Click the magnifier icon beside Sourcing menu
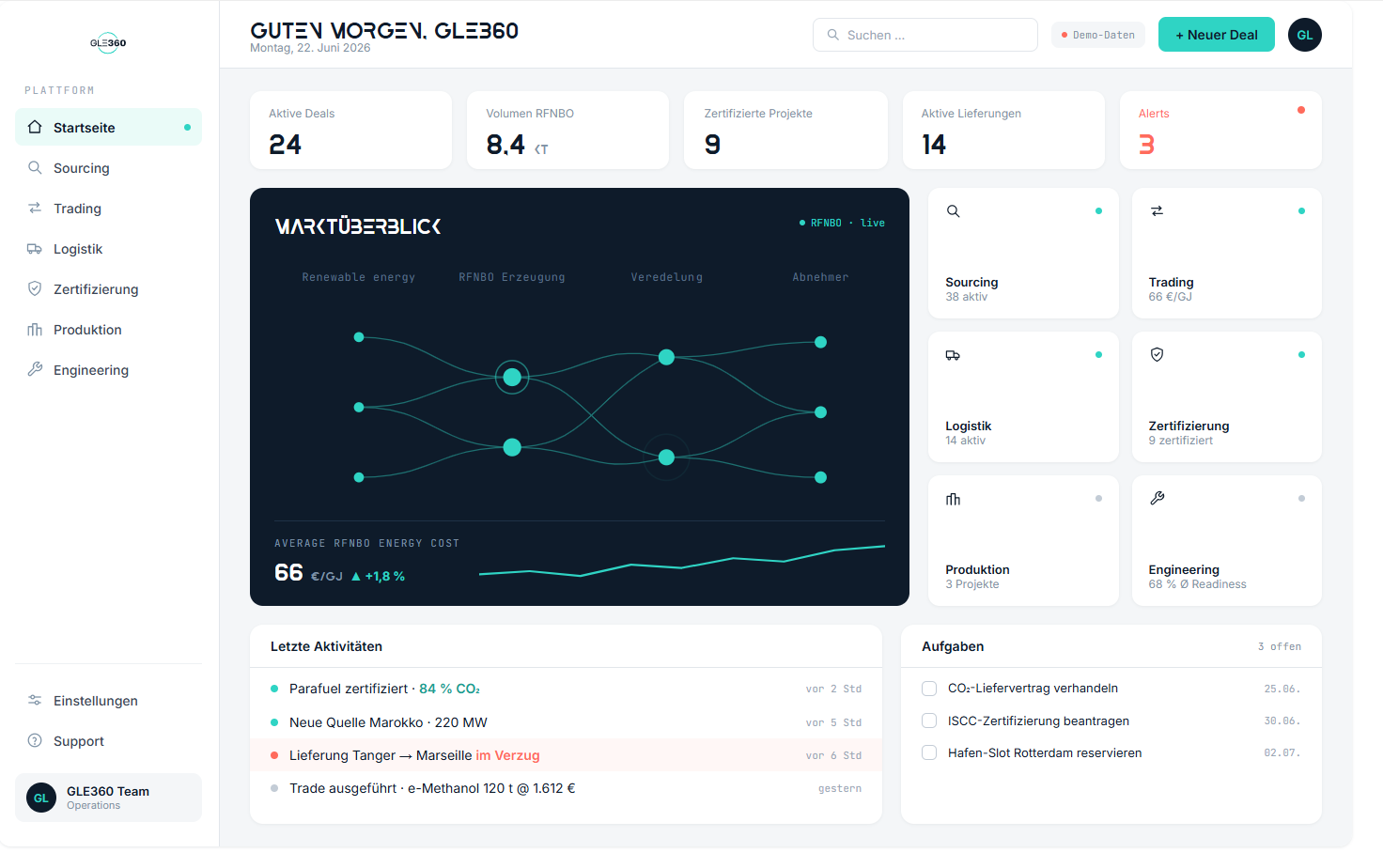The width and height of the screenshot is (1383, 868). tap(35, 167)
